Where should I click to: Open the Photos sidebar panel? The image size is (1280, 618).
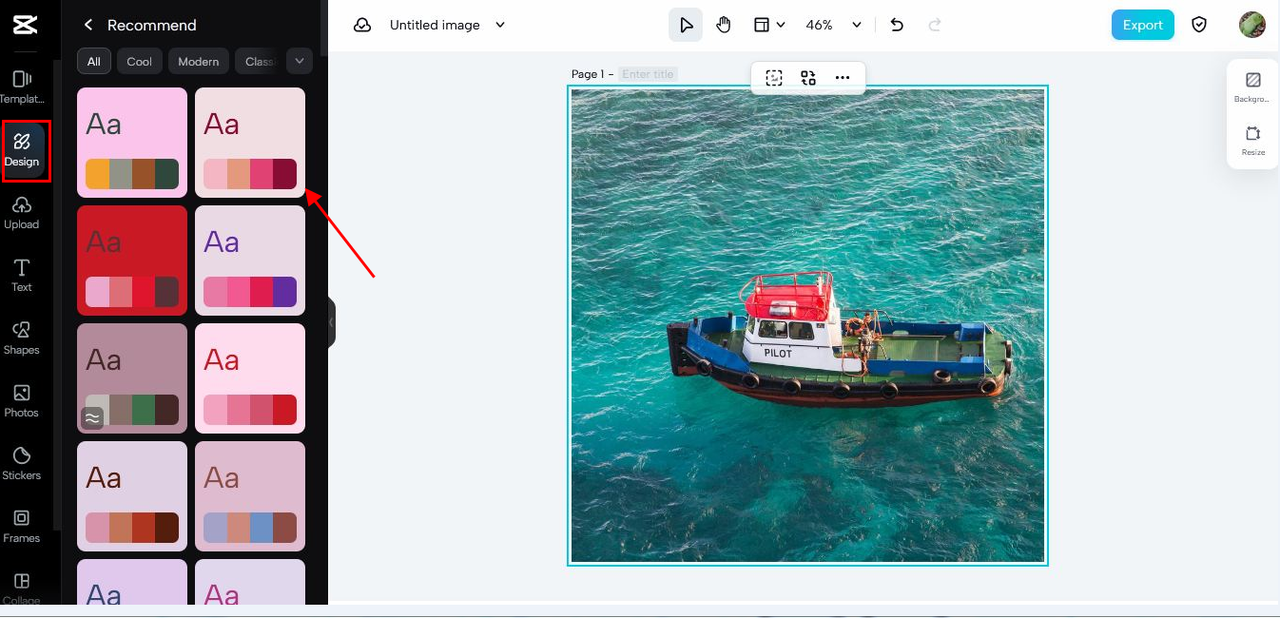pos(22,401)
